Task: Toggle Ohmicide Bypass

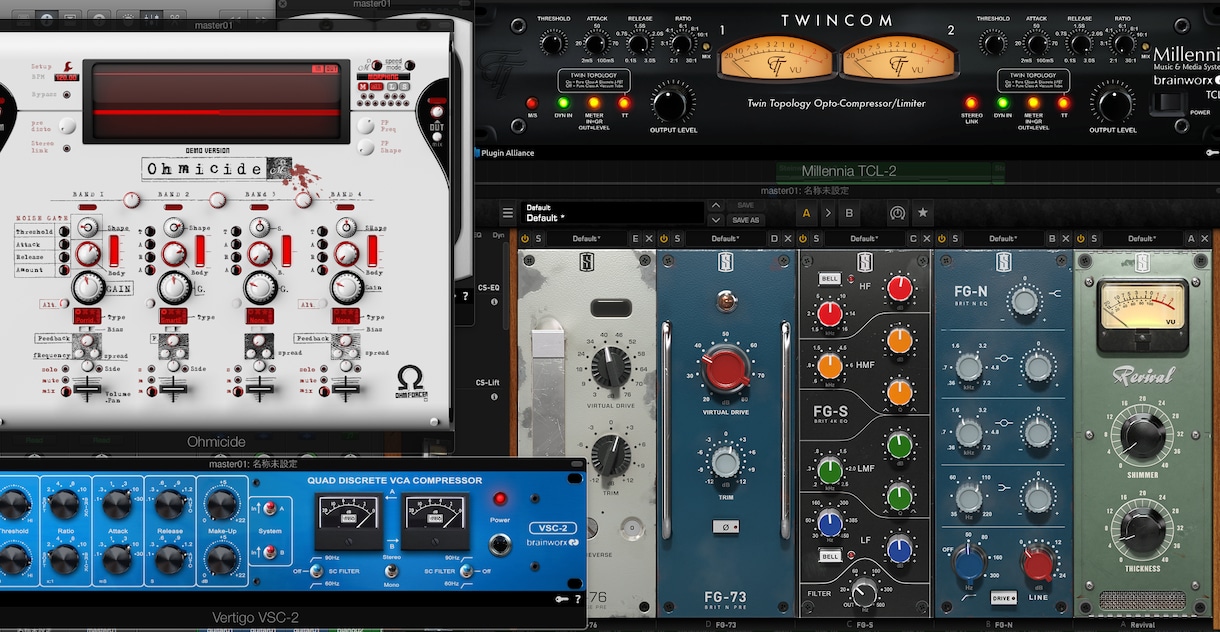Action: pos(67,95)
